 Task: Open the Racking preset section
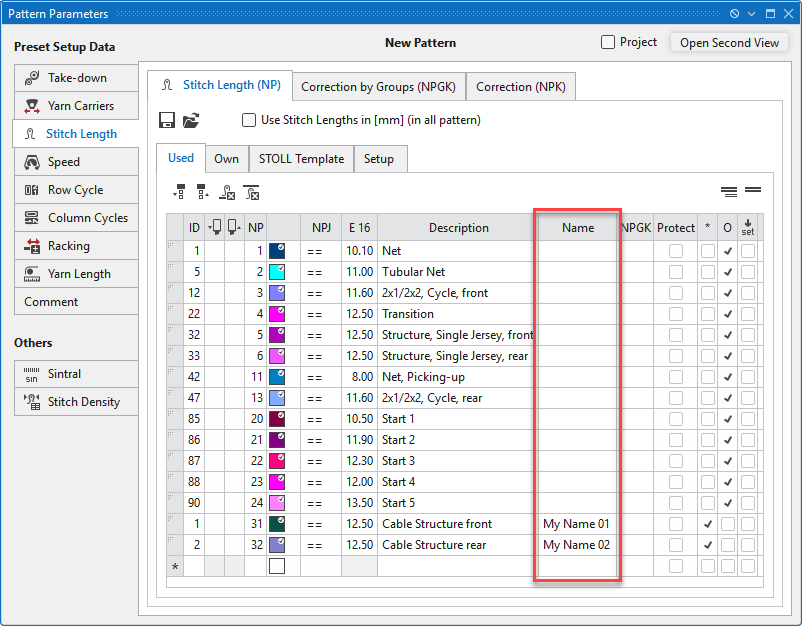(77, 246)
